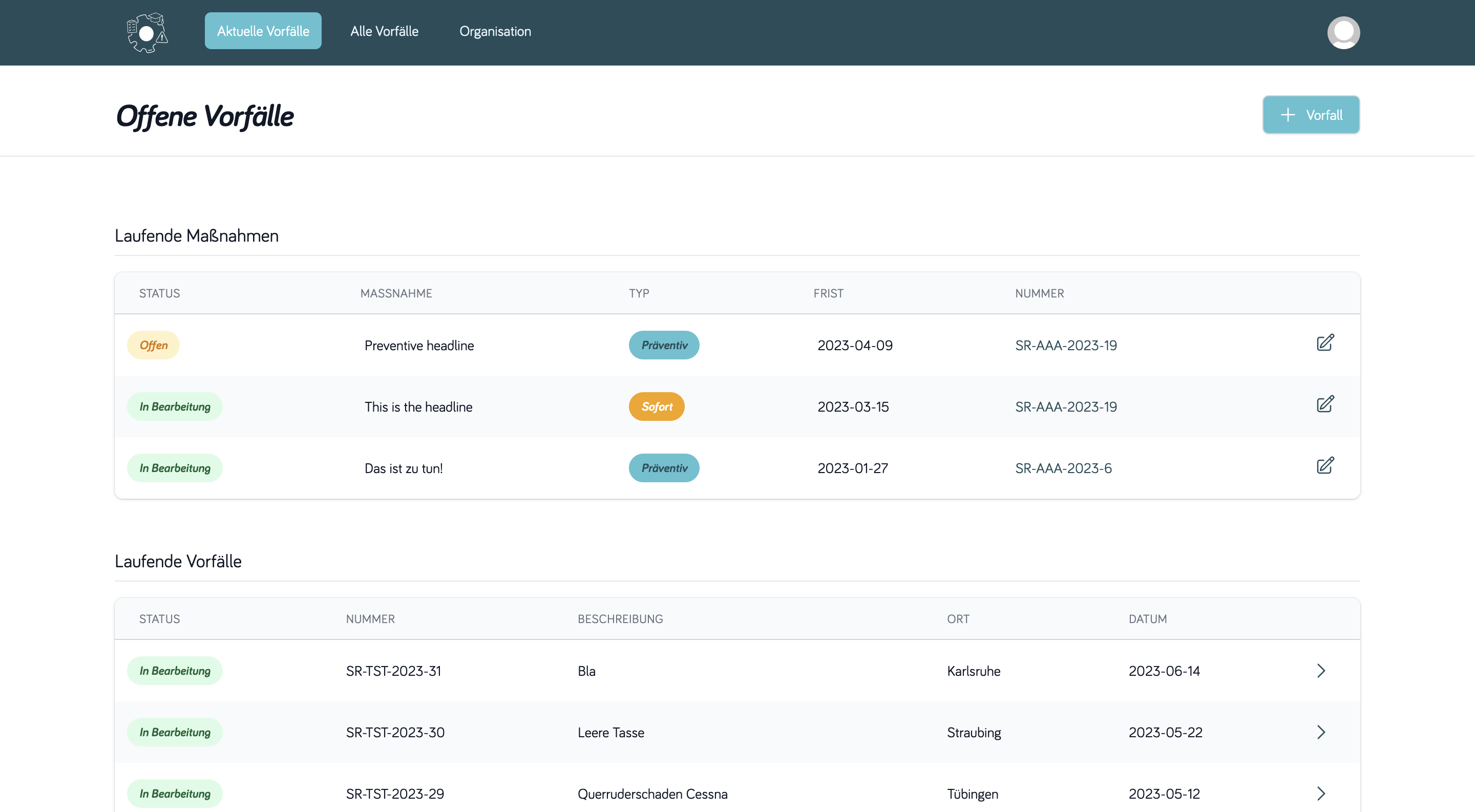Viewport: 1475px width, 812px height.
Task: Click the app logo in navbar
Action: tap(147, 33)
